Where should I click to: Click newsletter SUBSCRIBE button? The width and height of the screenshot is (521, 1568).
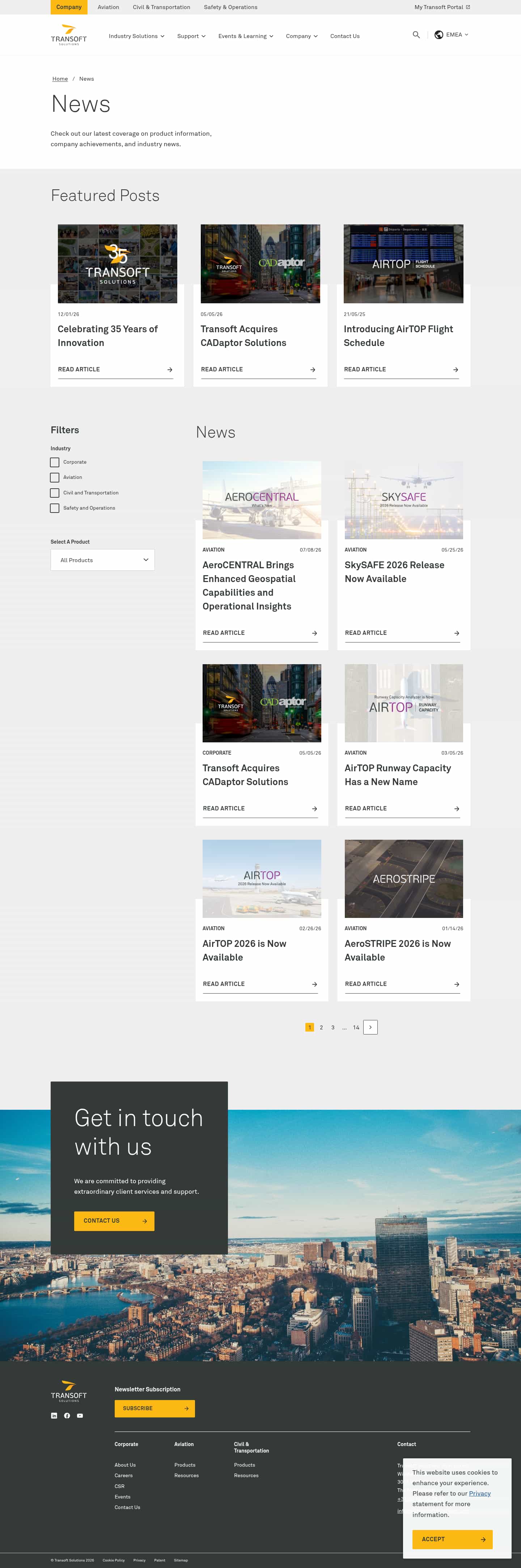point(154,1408)
